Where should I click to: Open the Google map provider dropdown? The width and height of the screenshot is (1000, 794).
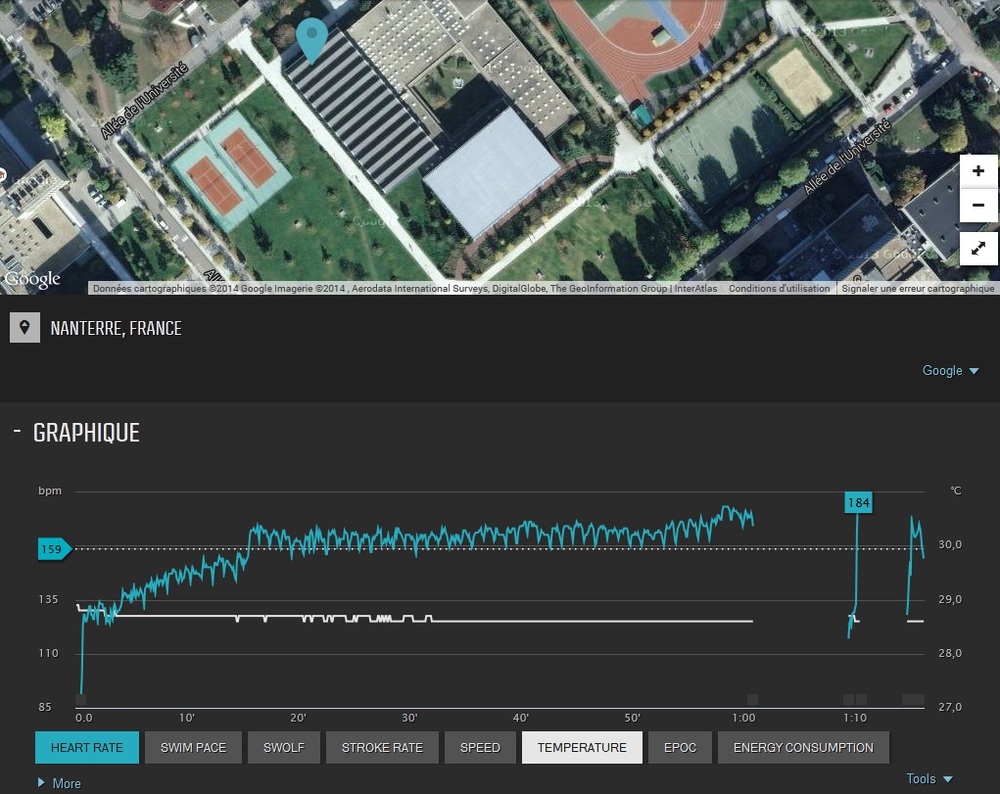tap(950, 371)
